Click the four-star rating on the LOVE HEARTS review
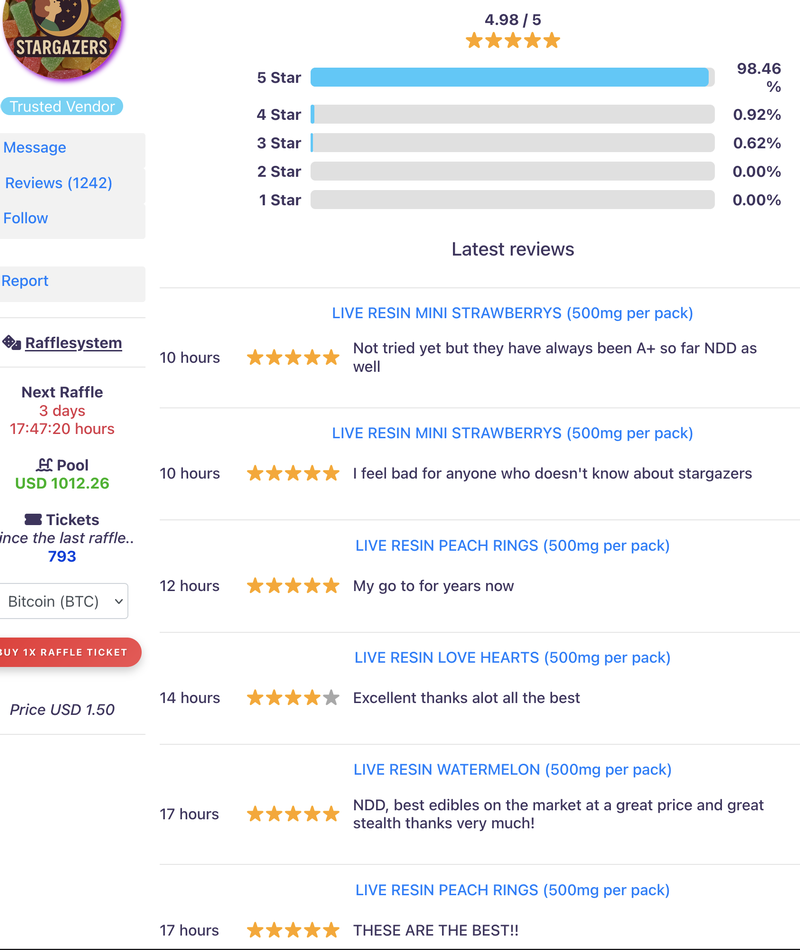800x950 pixels. point(293,698)
